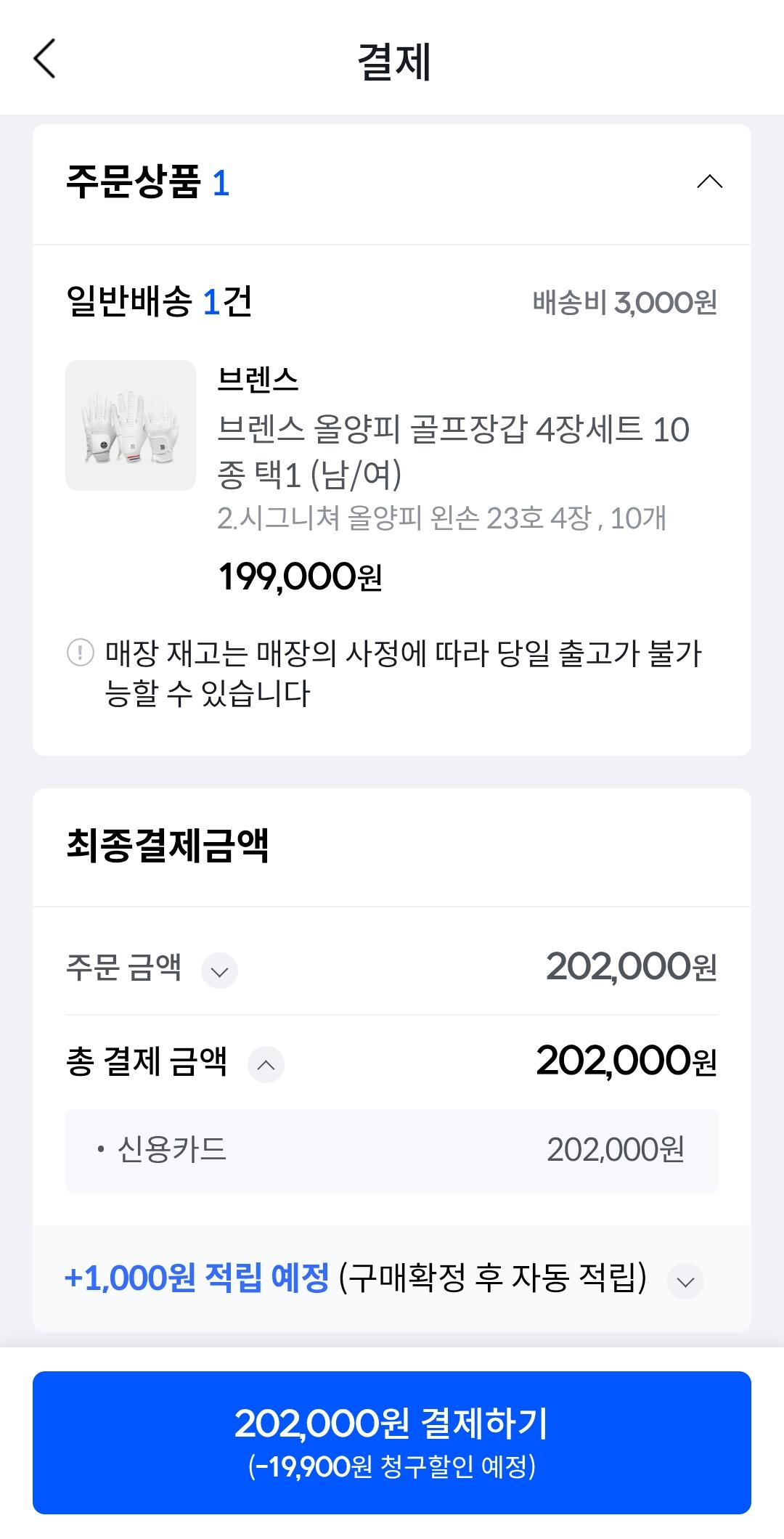Screen dimensions: 784x1539
Task: Expand the 주문 금액 details chevron
Action: click(219, 971)
